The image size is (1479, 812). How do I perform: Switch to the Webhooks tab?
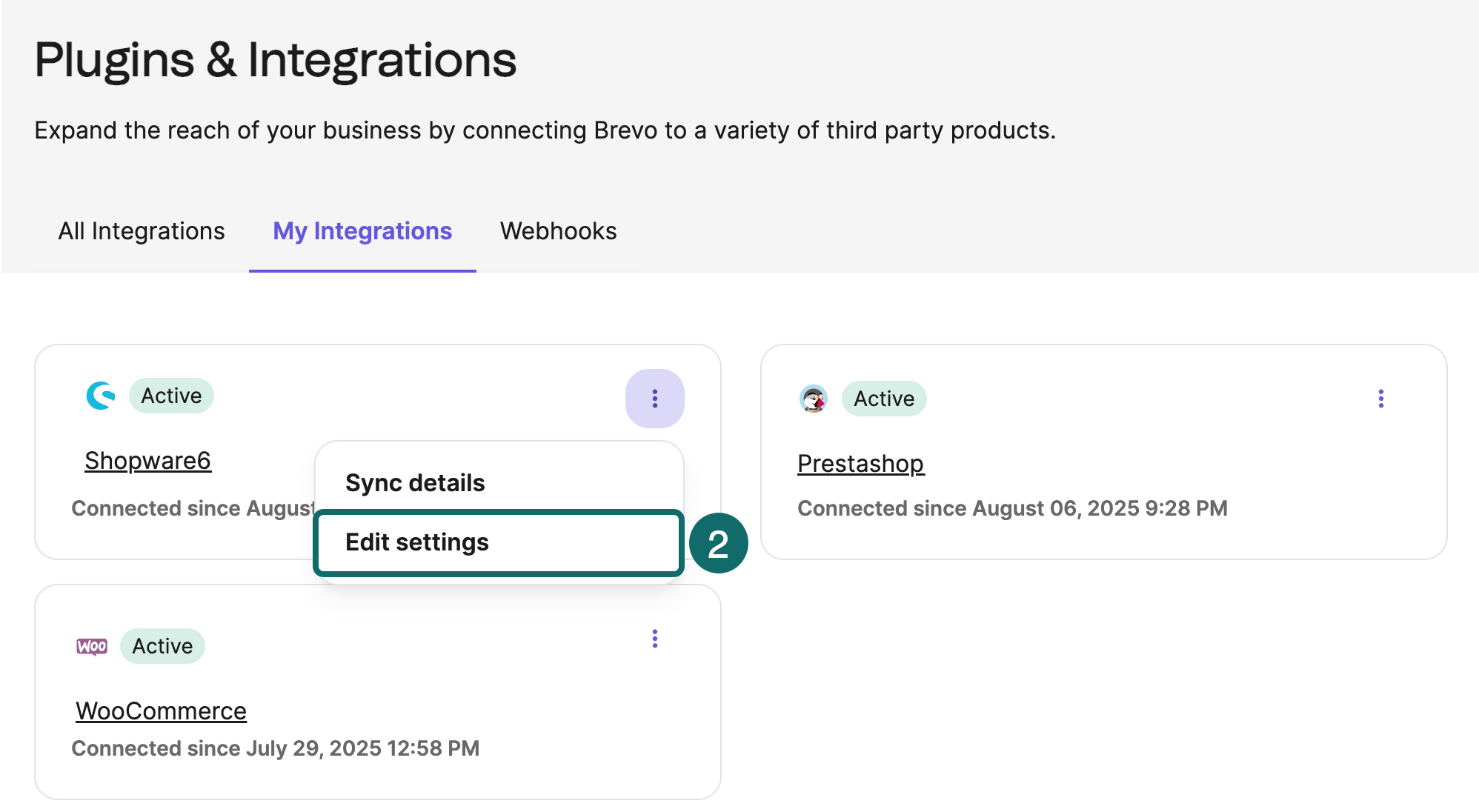[559, 231]
